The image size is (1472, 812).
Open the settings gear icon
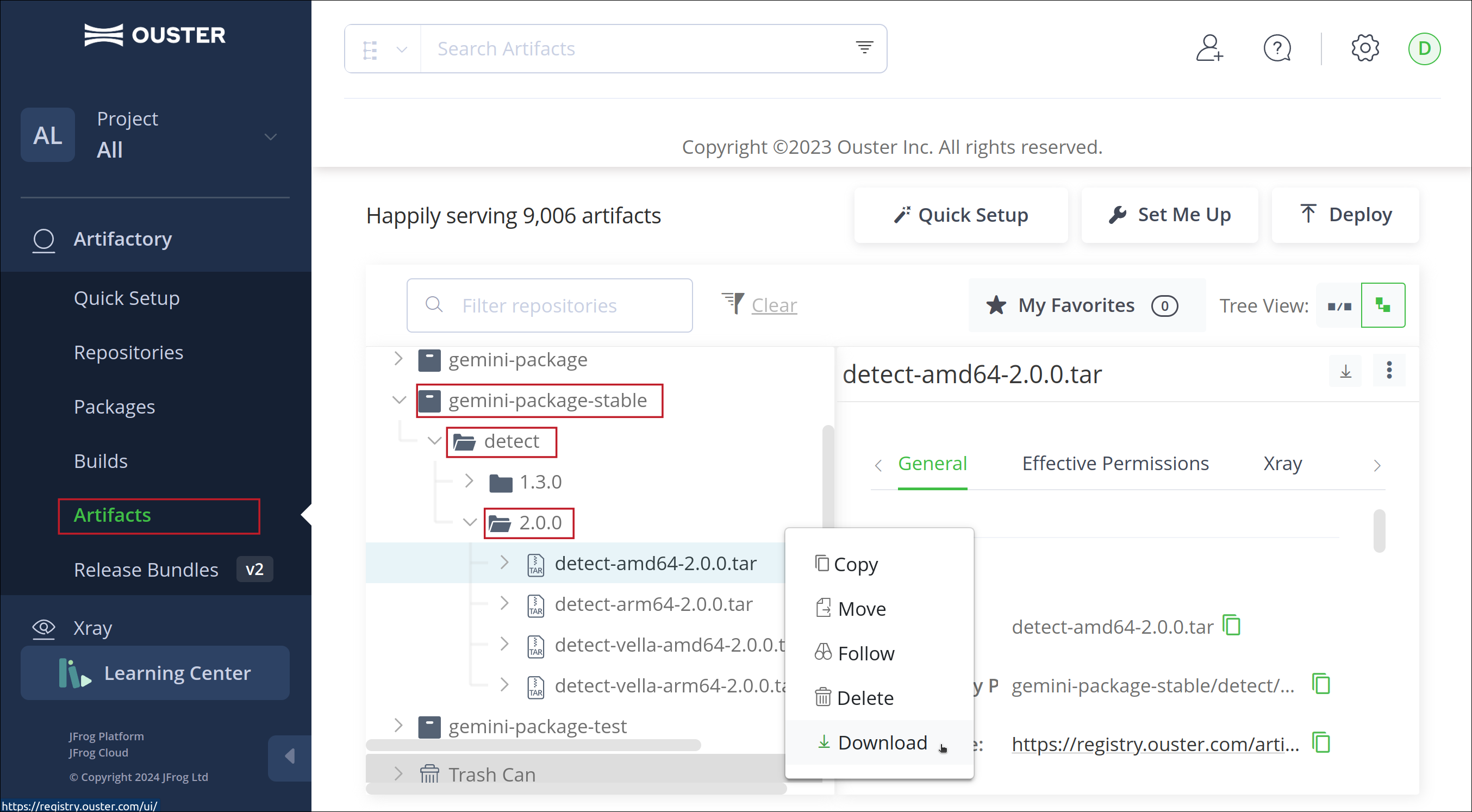point(1364,48)
